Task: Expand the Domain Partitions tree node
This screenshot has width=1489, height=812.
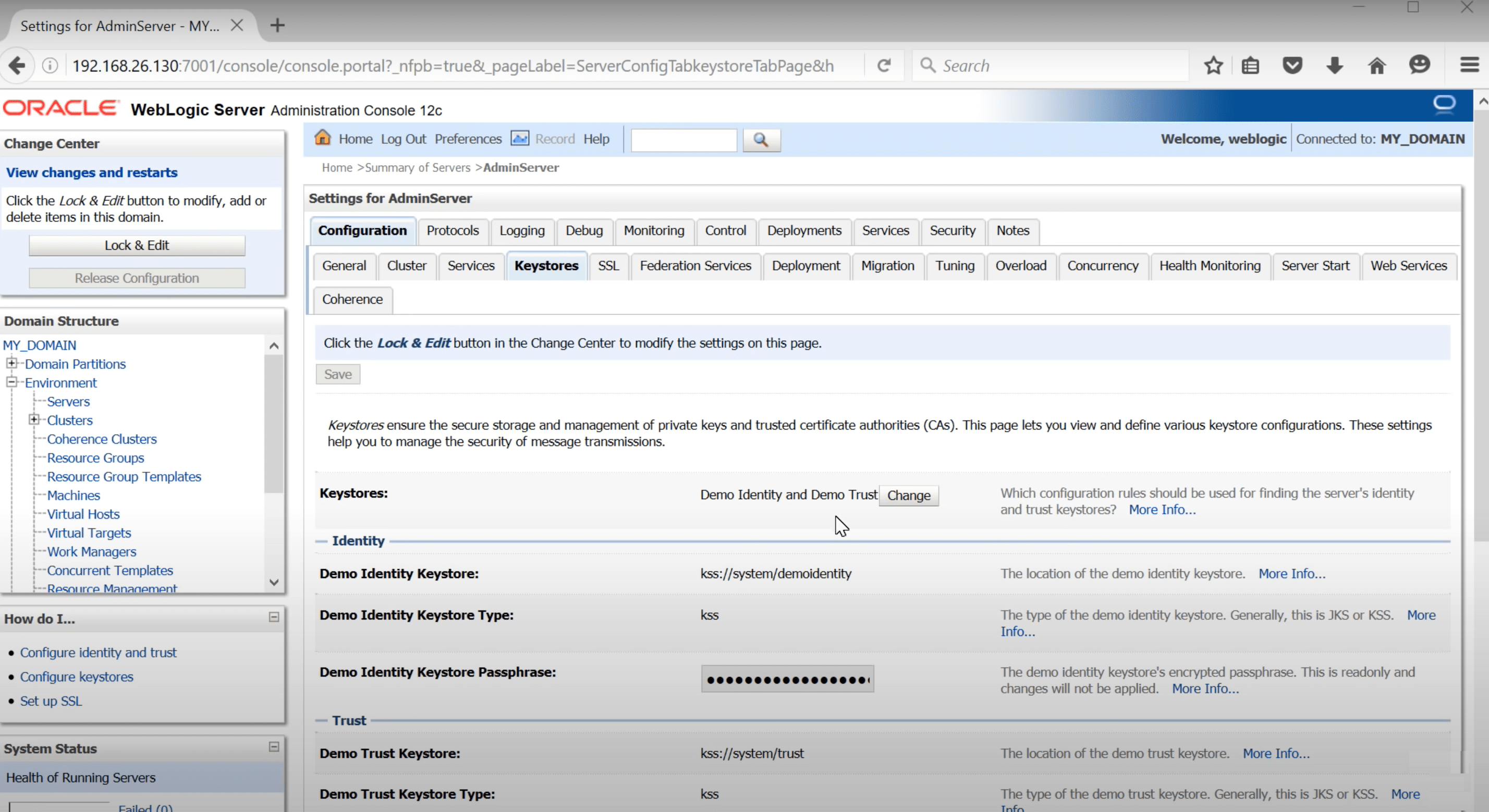Action: [x=13, y=363]
